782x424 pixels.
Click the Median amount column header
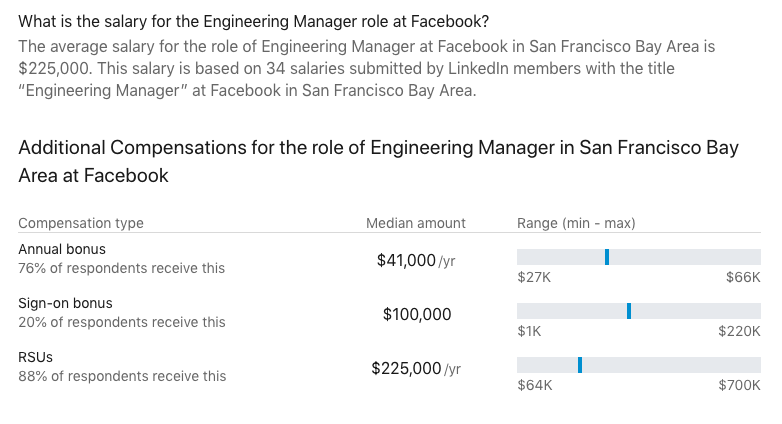(415, 223)
